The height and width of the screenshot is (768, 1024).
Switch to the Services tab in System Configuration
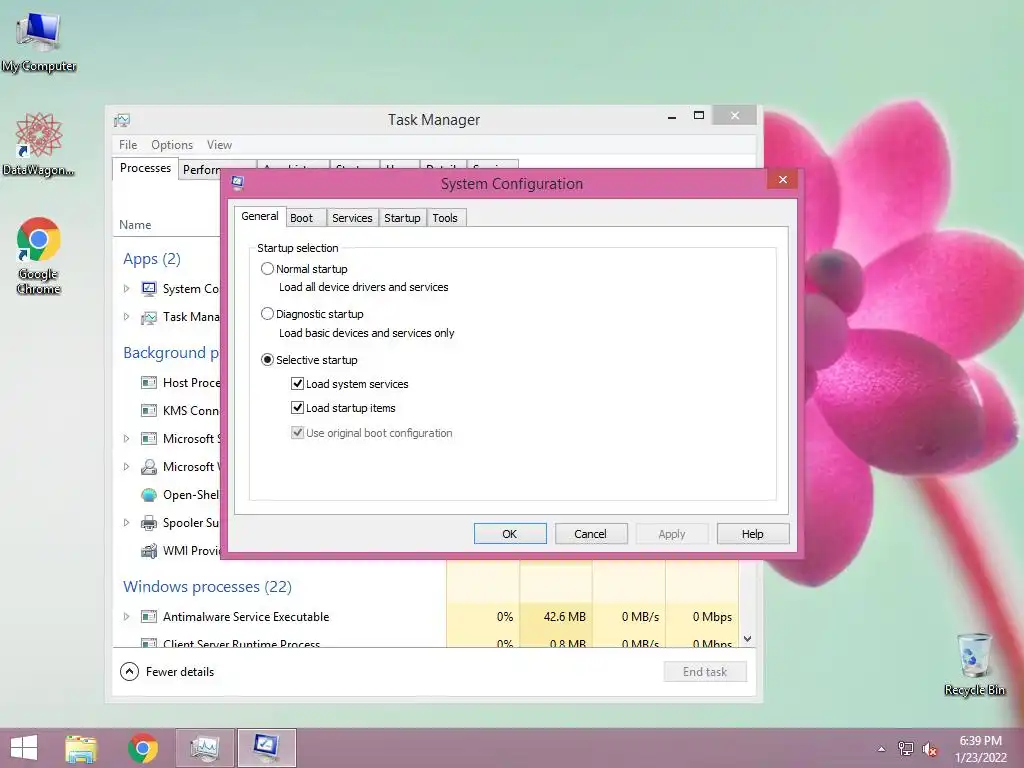[x=352, y=218]
